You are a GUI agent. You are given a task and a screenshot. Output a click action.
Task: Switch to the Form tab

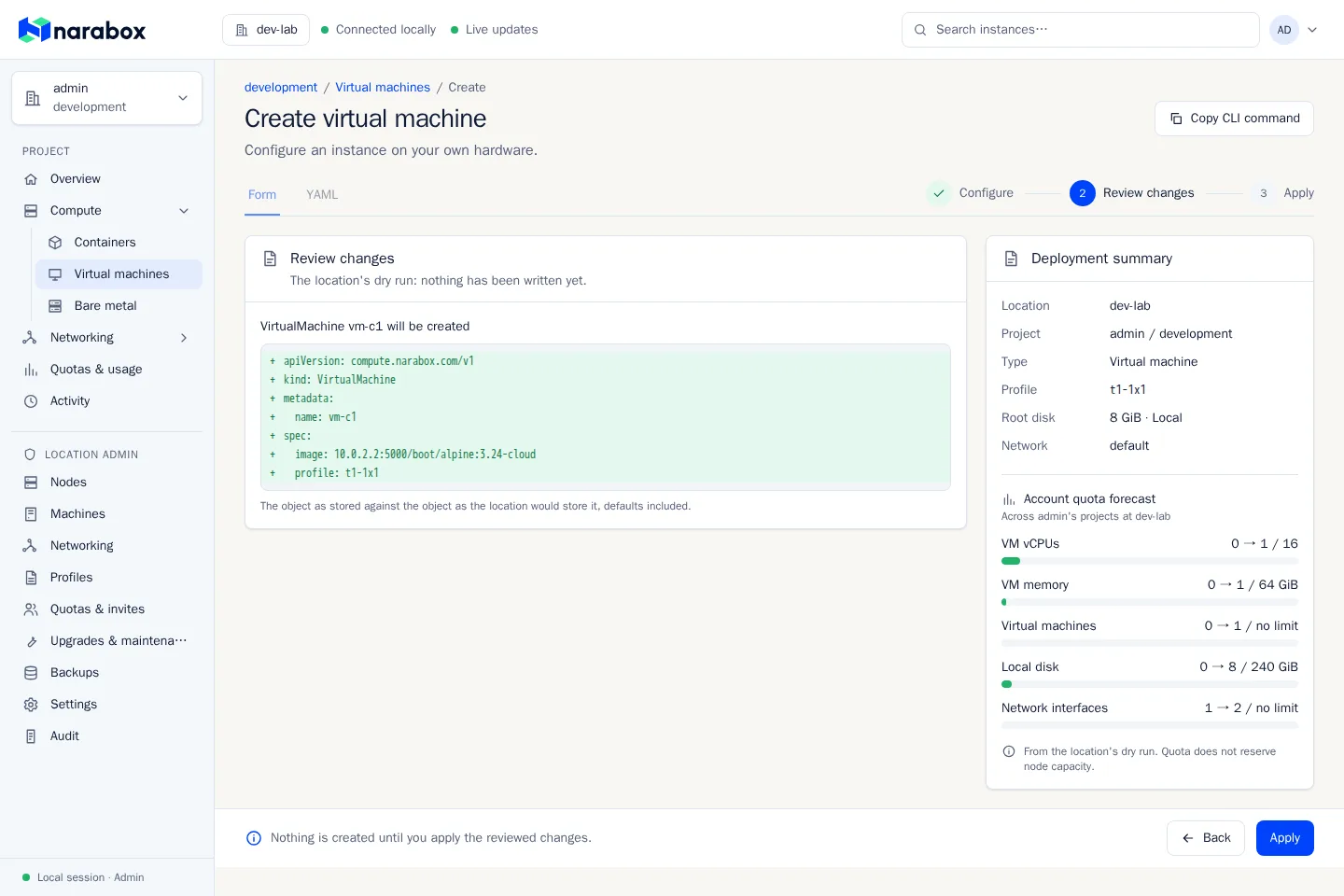[262, 195]
